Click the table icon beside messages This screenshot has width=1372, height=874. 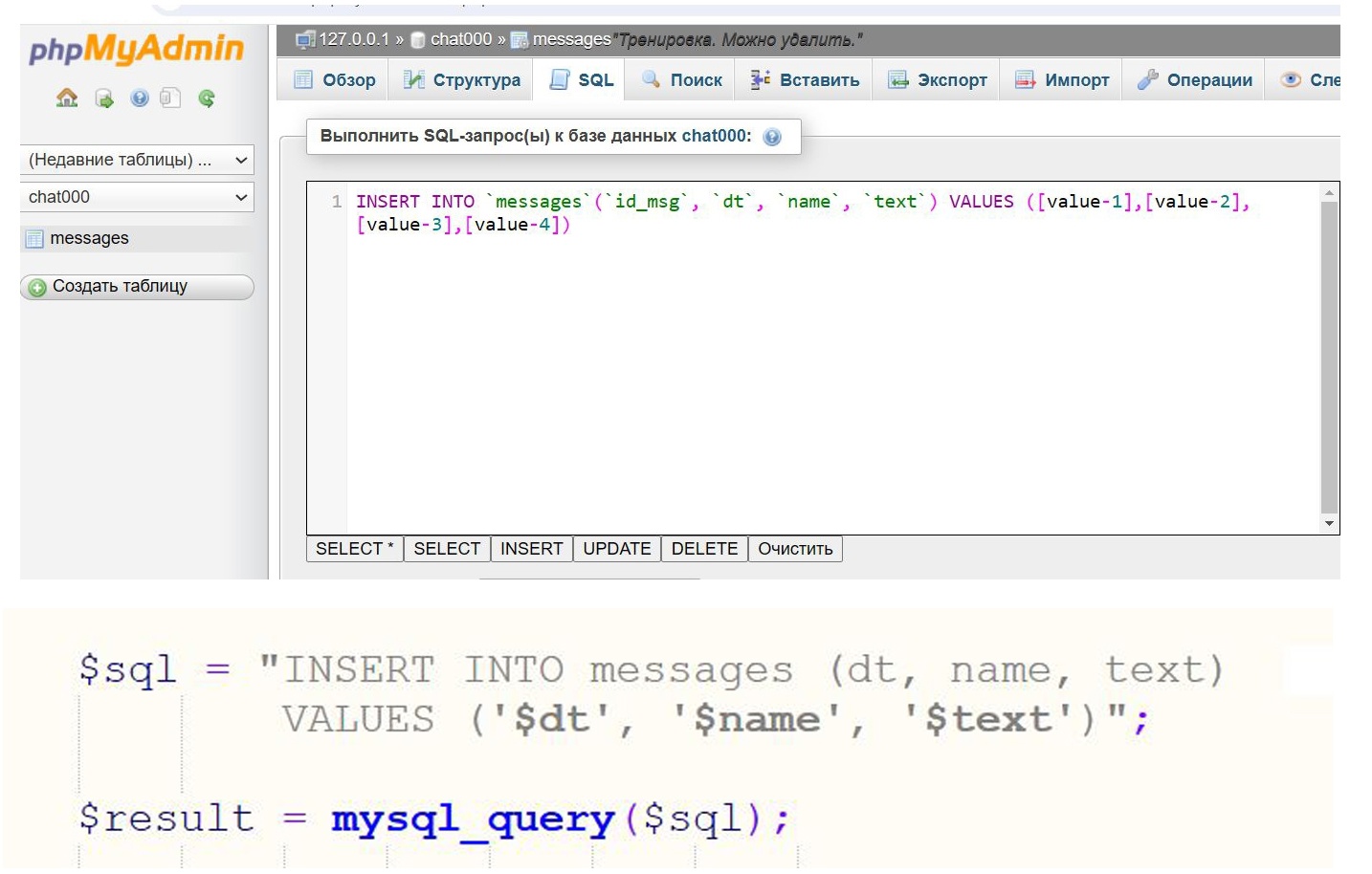pos(34,239)
